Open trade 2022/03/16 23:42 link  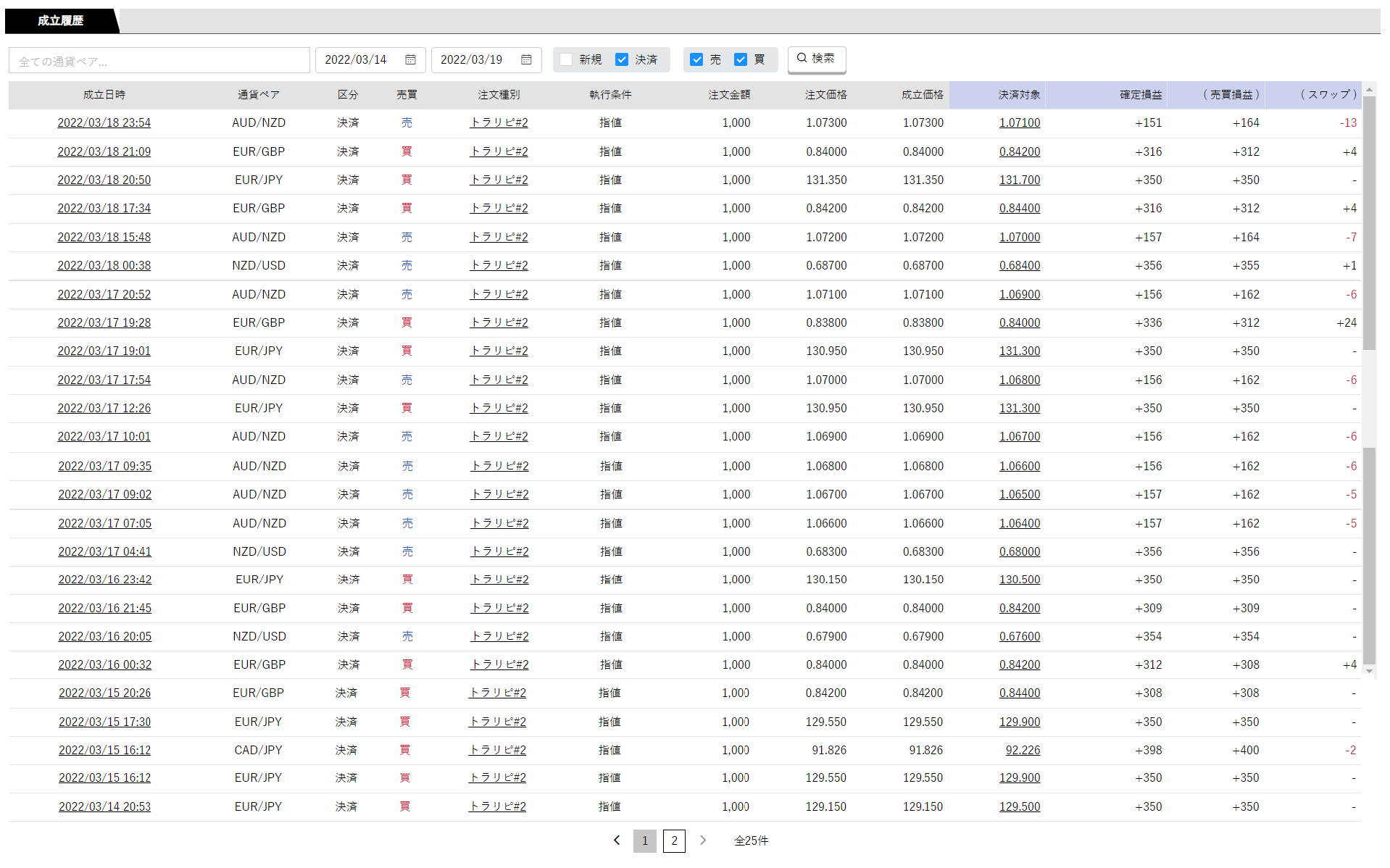point(105,580)
